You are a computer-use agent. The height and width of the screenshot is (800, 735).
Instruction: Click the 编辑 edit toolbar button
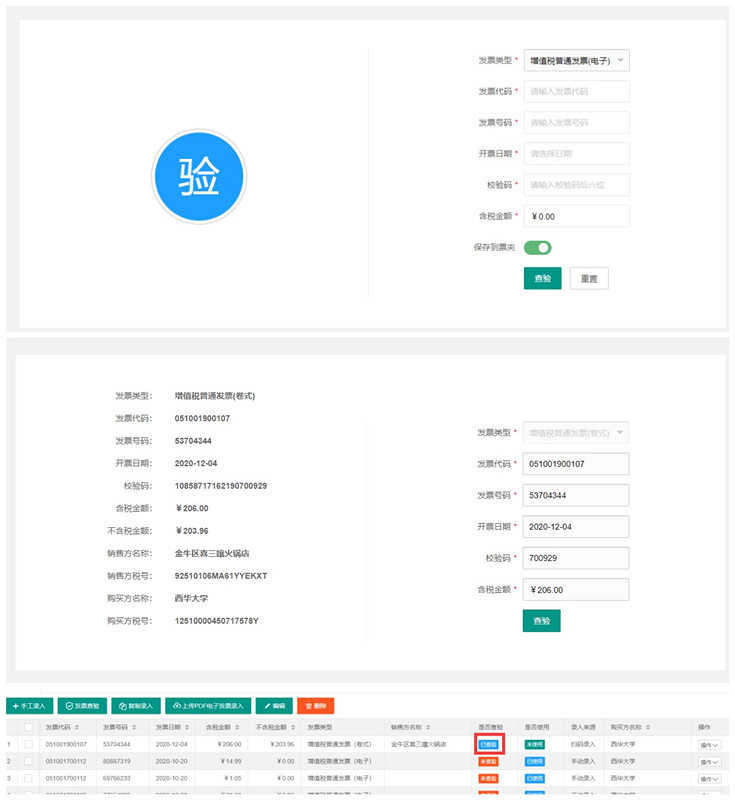(x=273, y=705)
